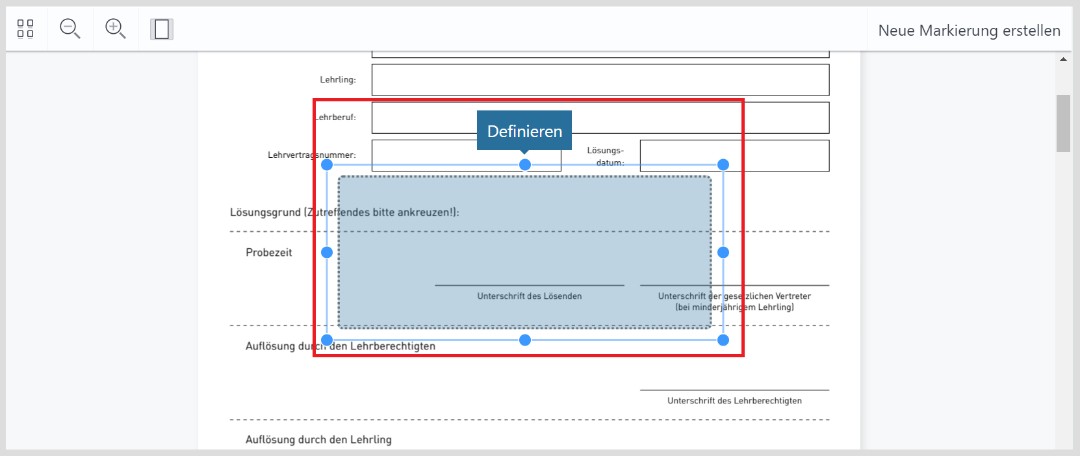Grab the top-right selection handle

tap(723, 165)
